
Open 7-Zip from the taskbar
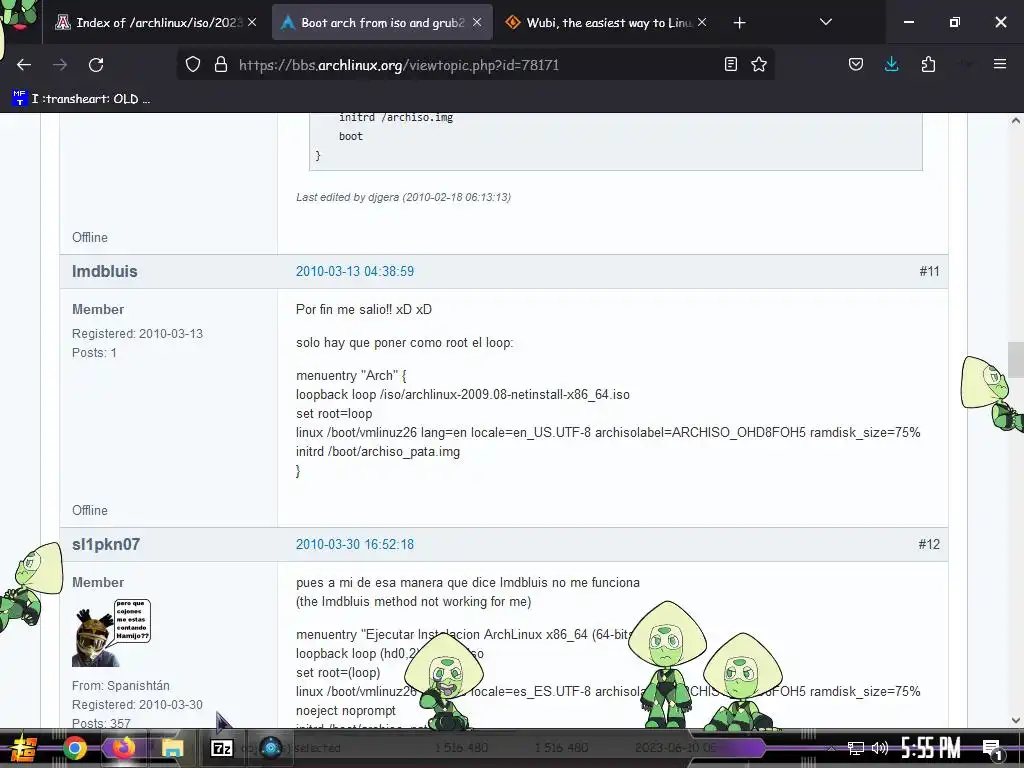(x=222, y=748)
